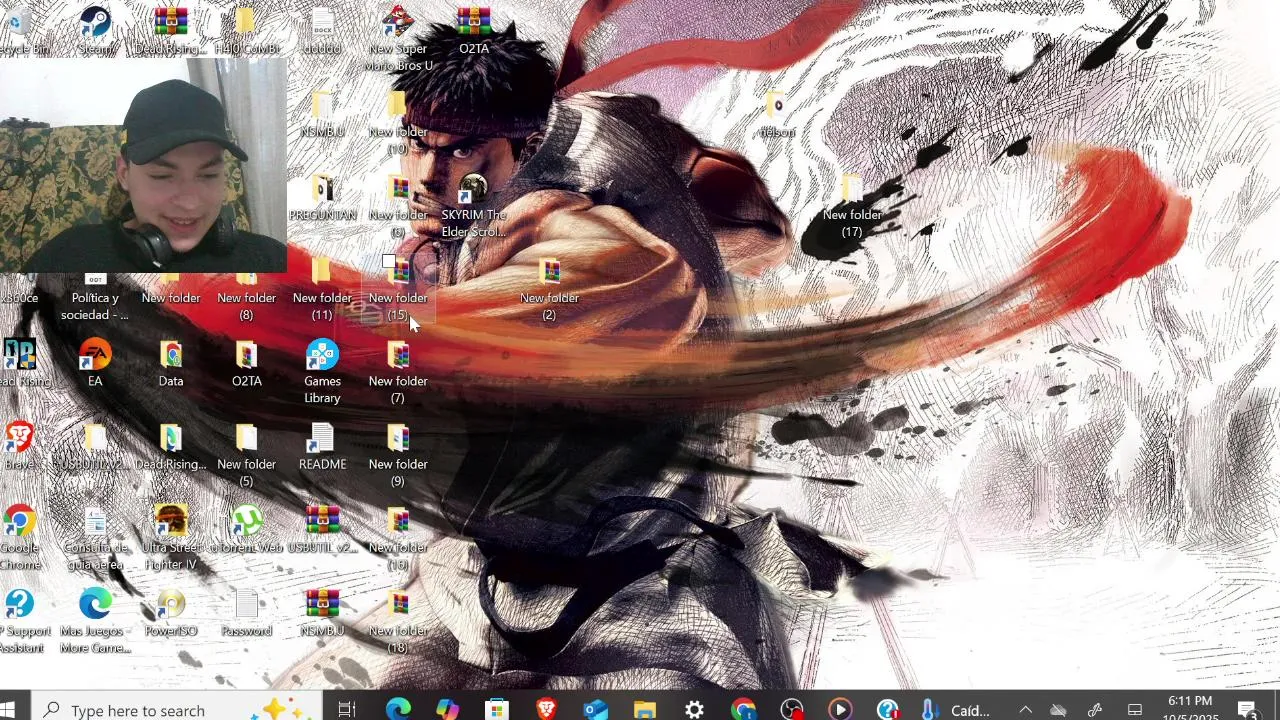Launch Microsoft Edge from the taskbar
The height and width of the screenshot is (720, 1280).
398,709
